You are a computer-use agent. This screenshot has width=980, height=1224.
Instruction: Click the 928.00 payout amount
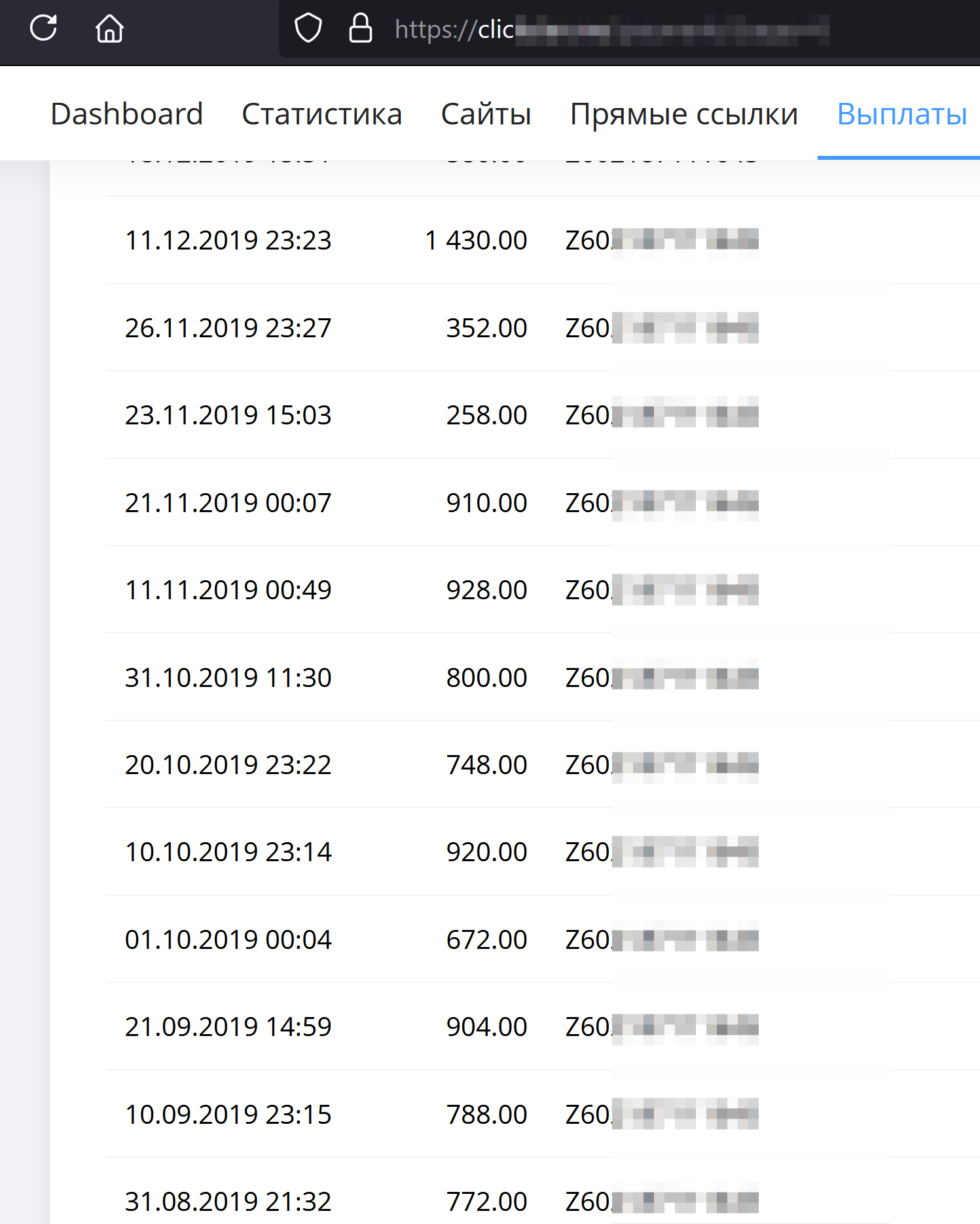coord(486,590)
